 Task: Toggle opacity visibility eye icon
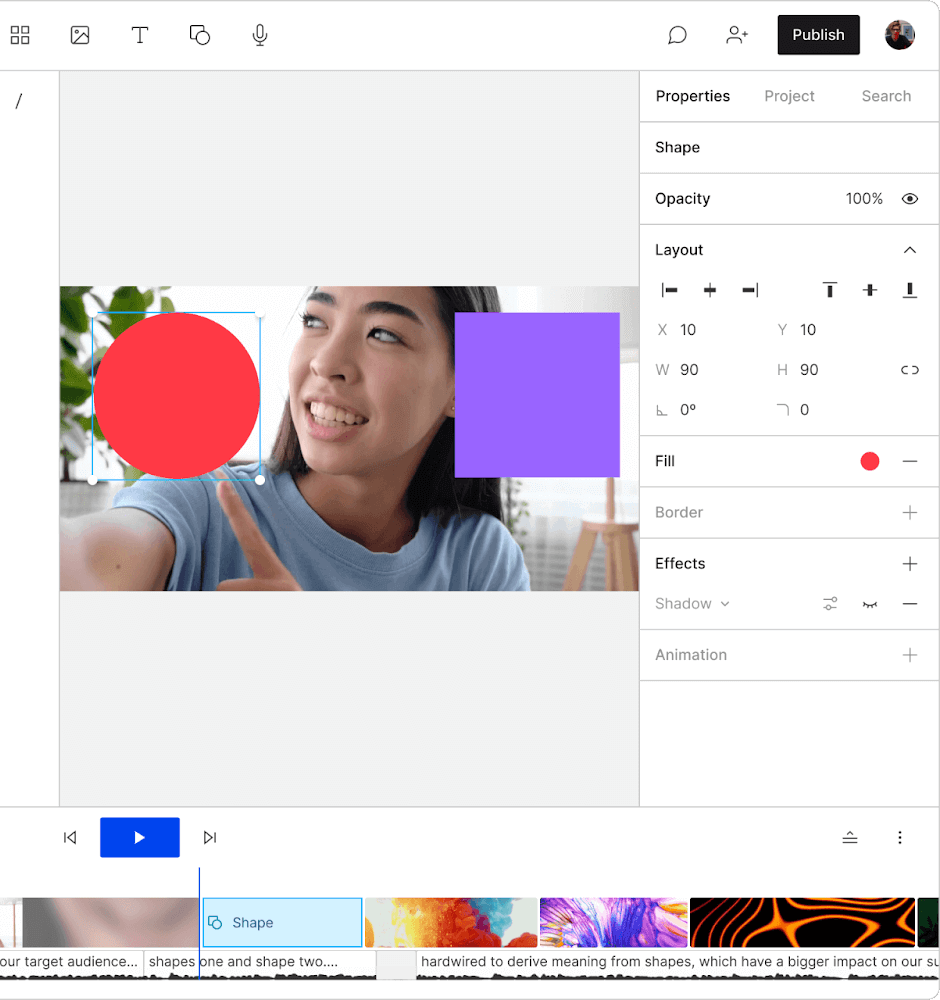[x=909, y=199]
